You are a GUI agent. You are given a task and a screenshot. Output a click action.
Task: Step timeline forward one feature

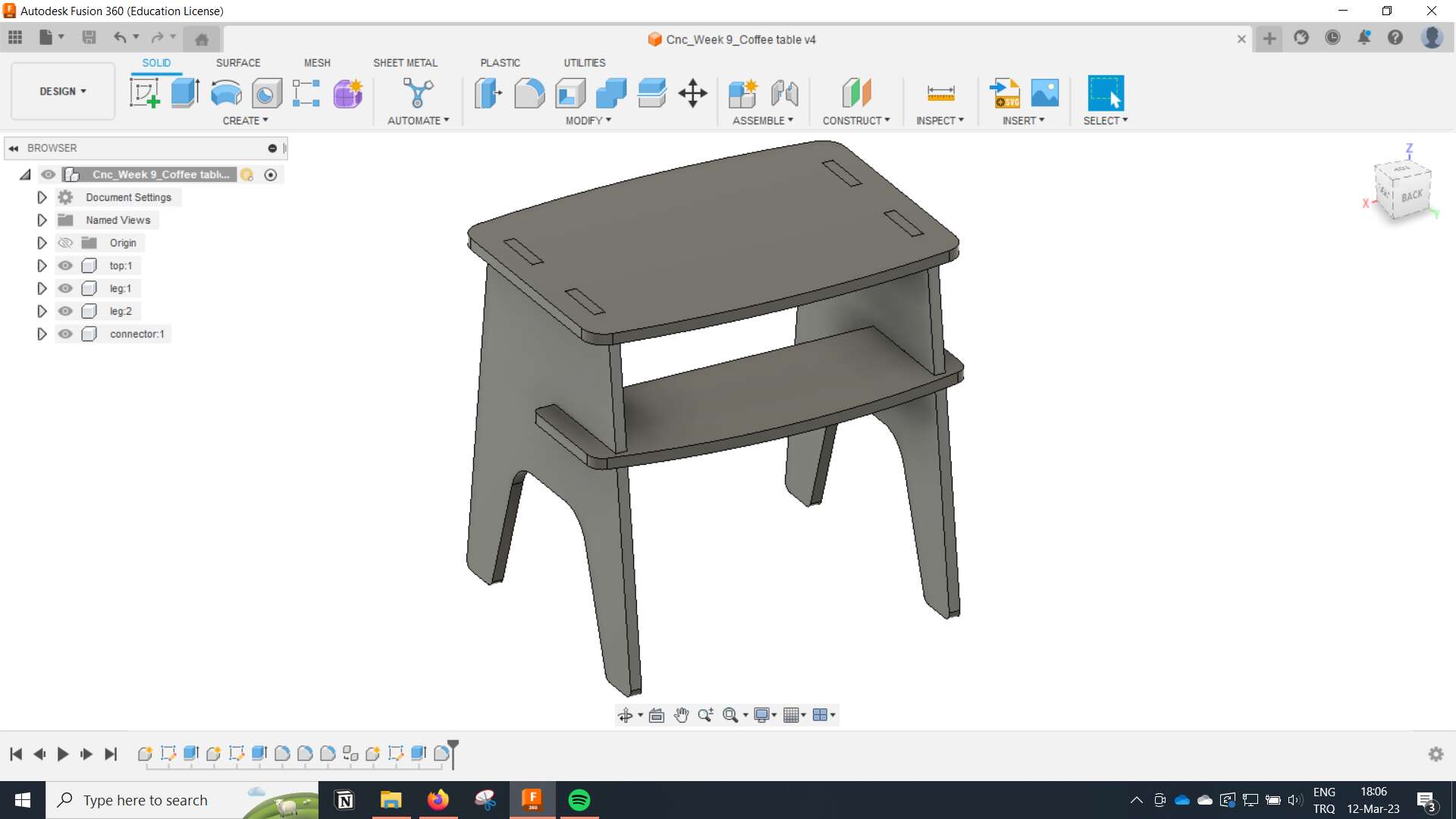86,754
